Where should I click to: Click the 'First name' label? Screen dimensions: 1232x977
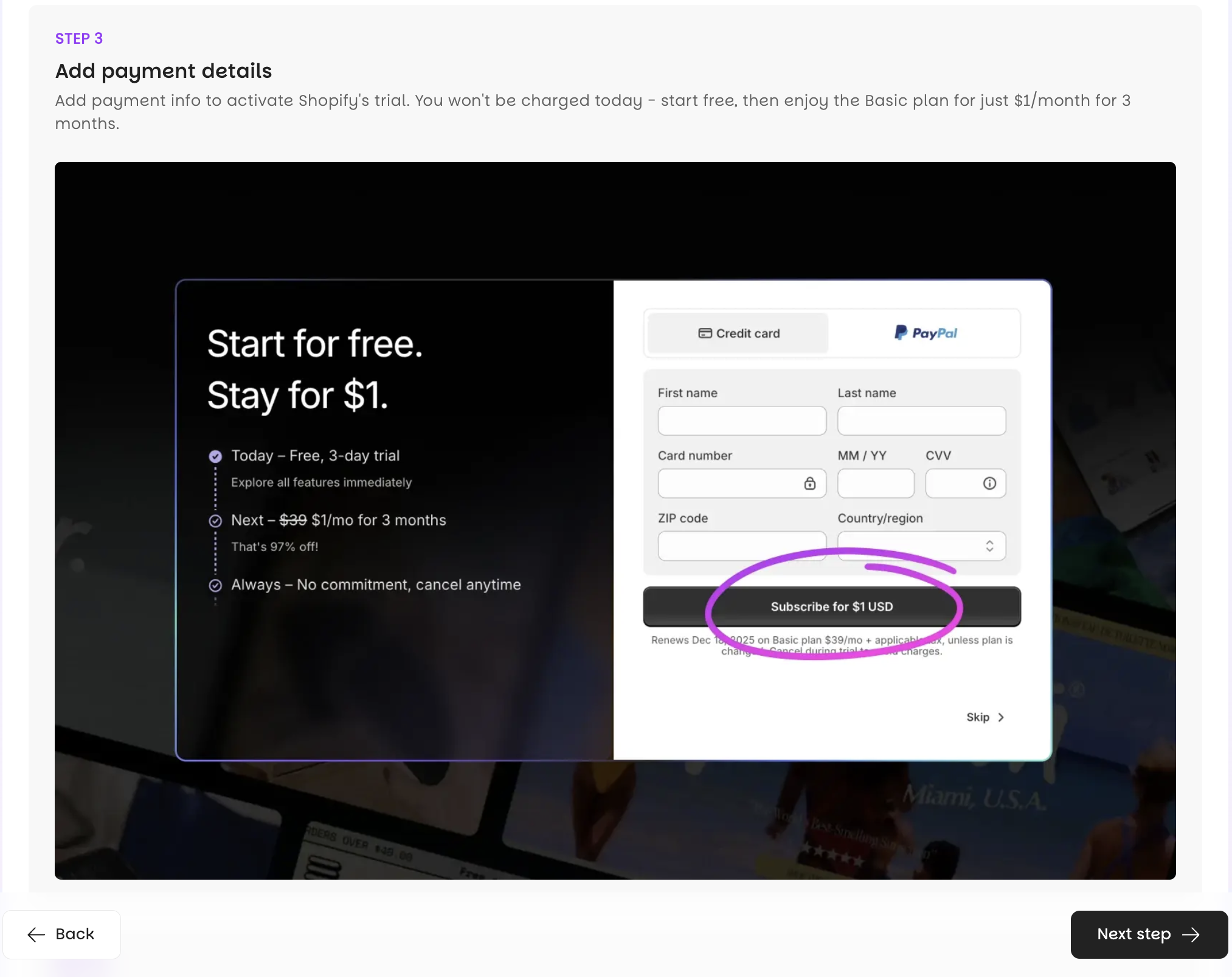pyautogui.click(x=688, y=393)
